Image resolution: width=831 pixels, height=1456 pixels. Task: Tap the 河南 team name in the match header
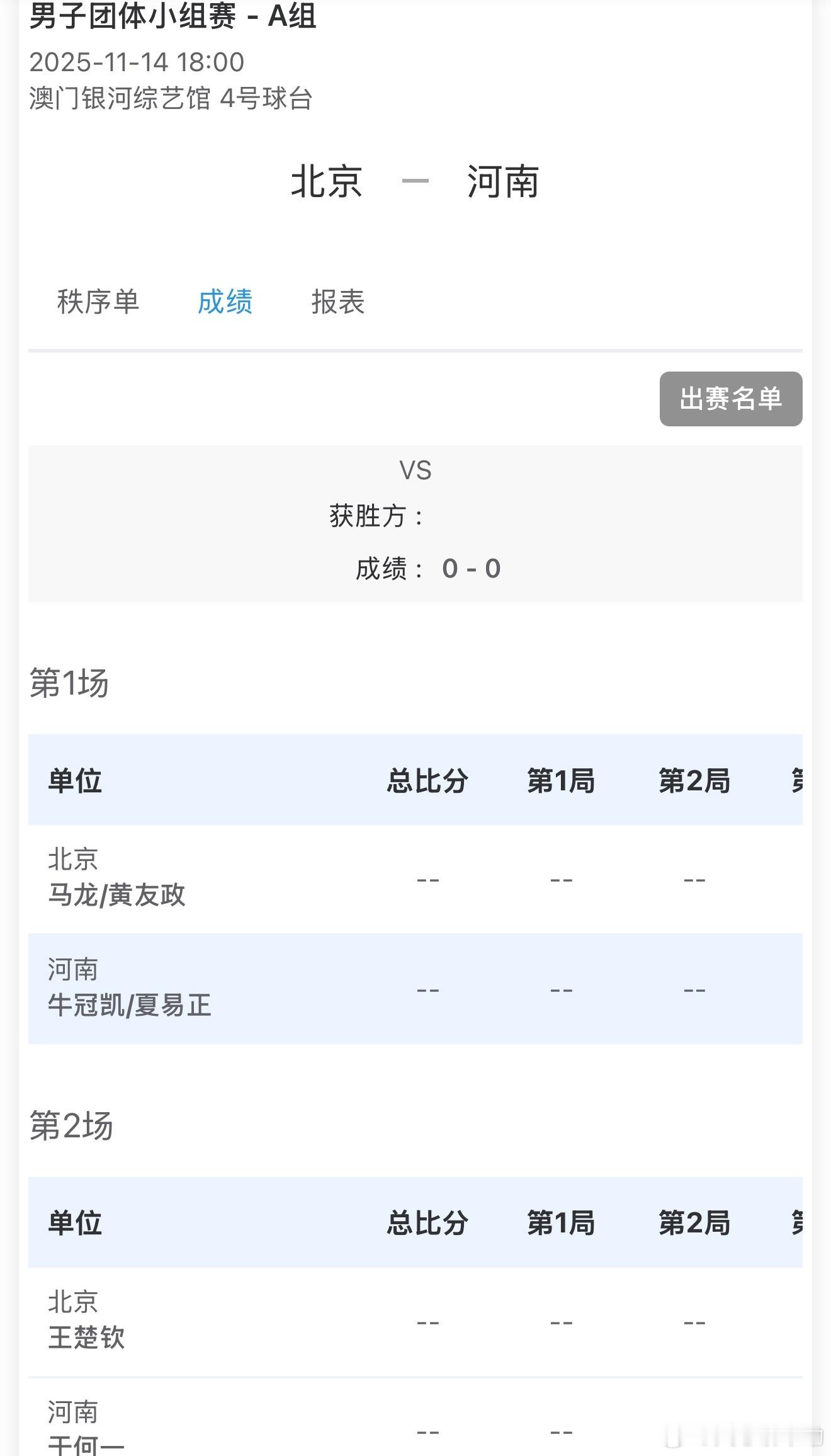(x=502, y=181)
